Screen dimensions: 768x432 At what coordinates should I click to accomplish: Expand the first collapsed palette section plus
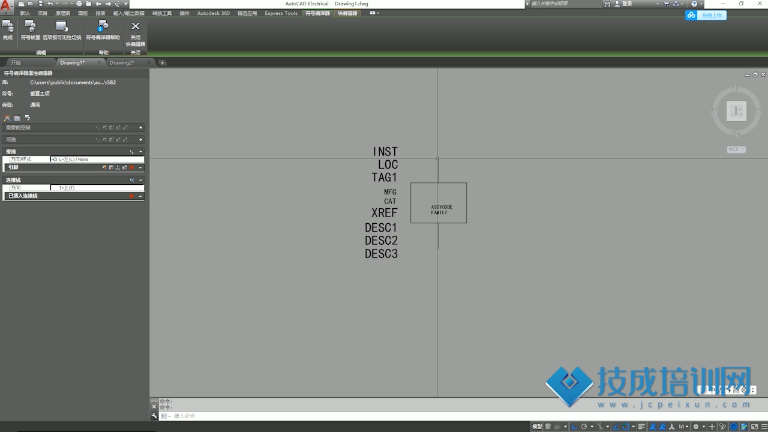pyautogui.click(x=141, y=128)
